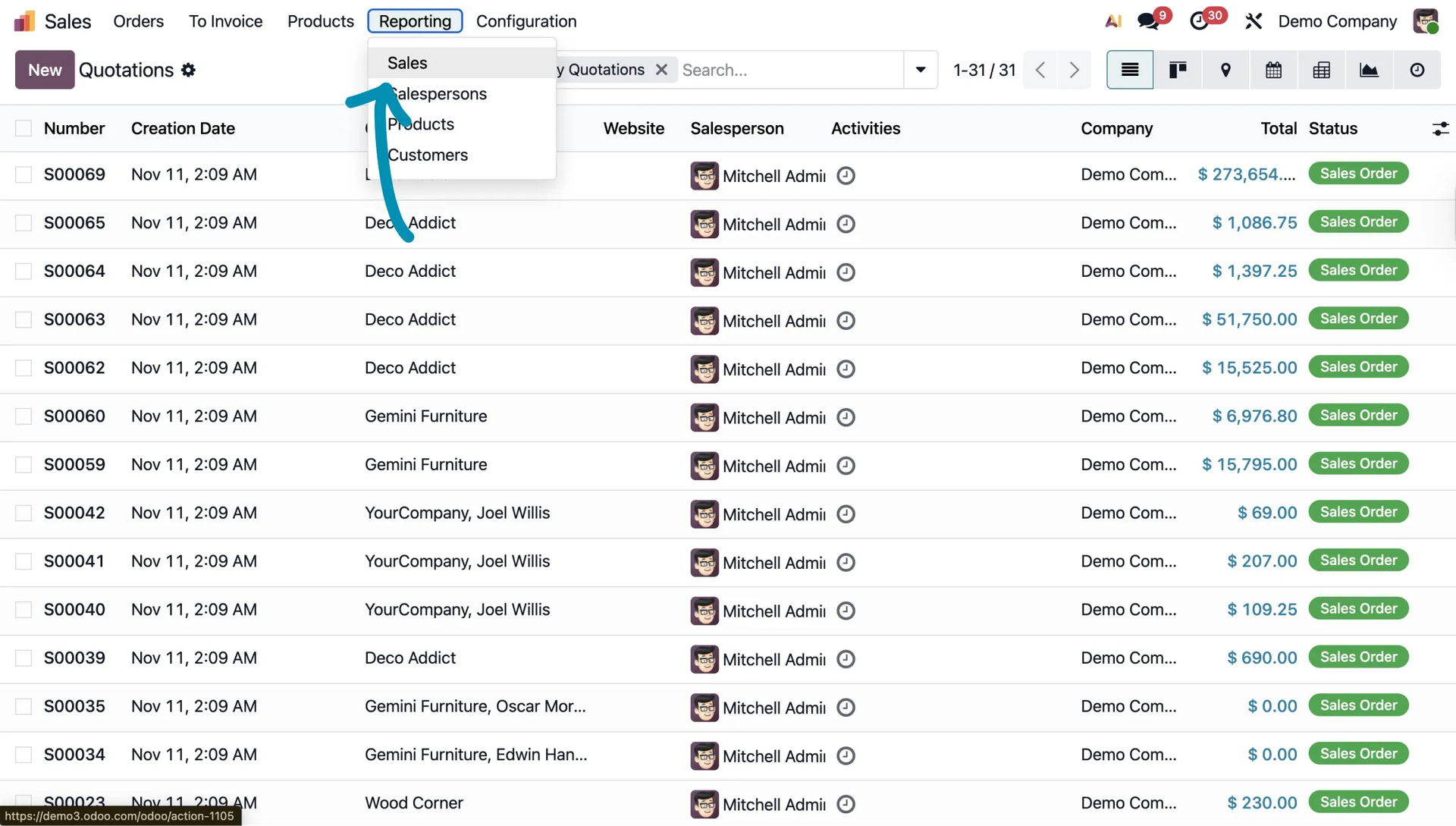The width and height of the screenshot is (1456, 826).
Task: Check the box for order S00065
Action: (24, 223)
